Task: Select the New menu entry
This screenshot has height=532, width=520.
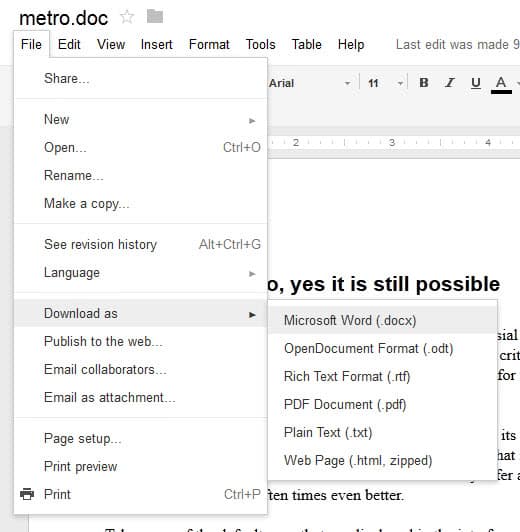Action: coord(140,119)
